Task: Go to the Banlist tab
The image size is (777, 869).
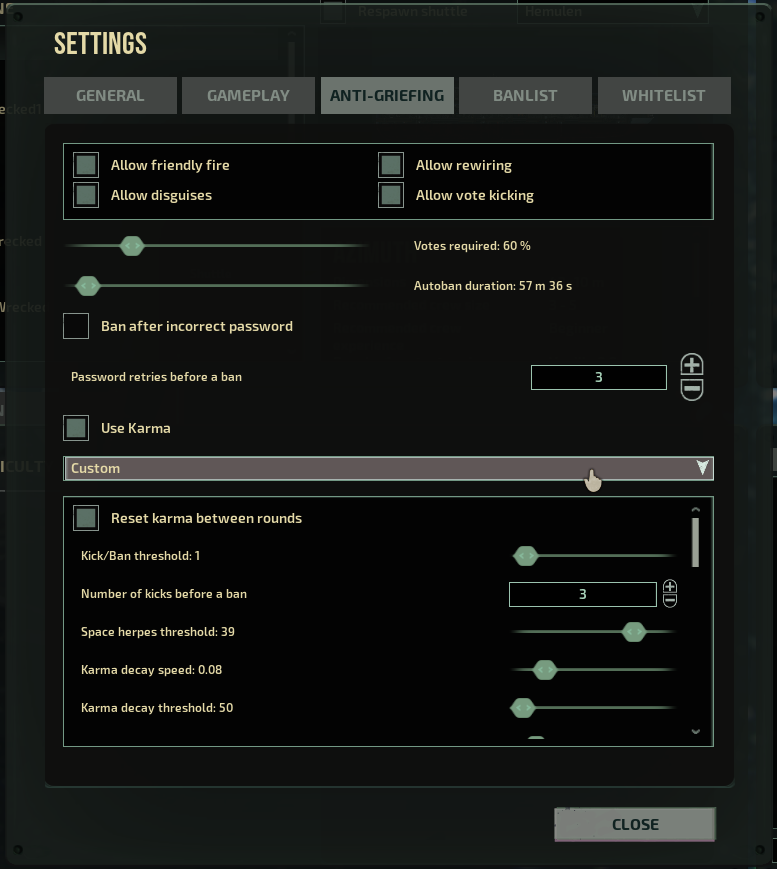Action: pos(526,96)
